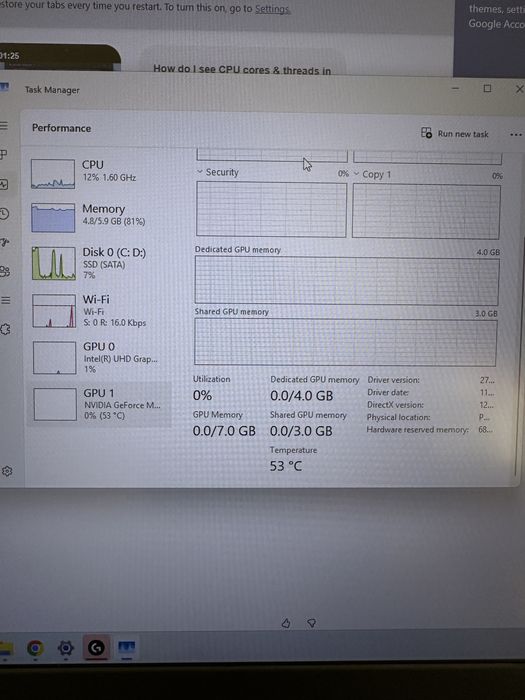Click the thumbs up icon in browser page
525x700 pixels.
[x=286, y=623]
